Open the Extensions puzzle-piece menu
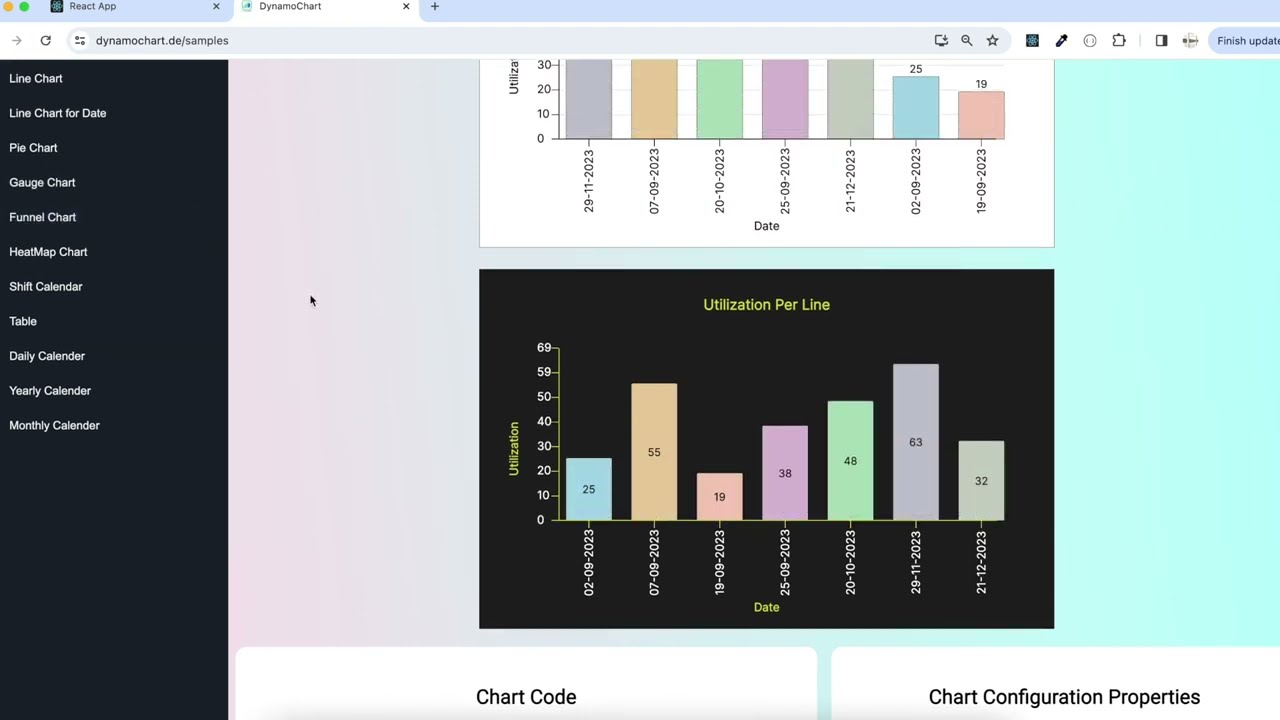Screen dimensions: 1280x720 (x=1119, y=40)
